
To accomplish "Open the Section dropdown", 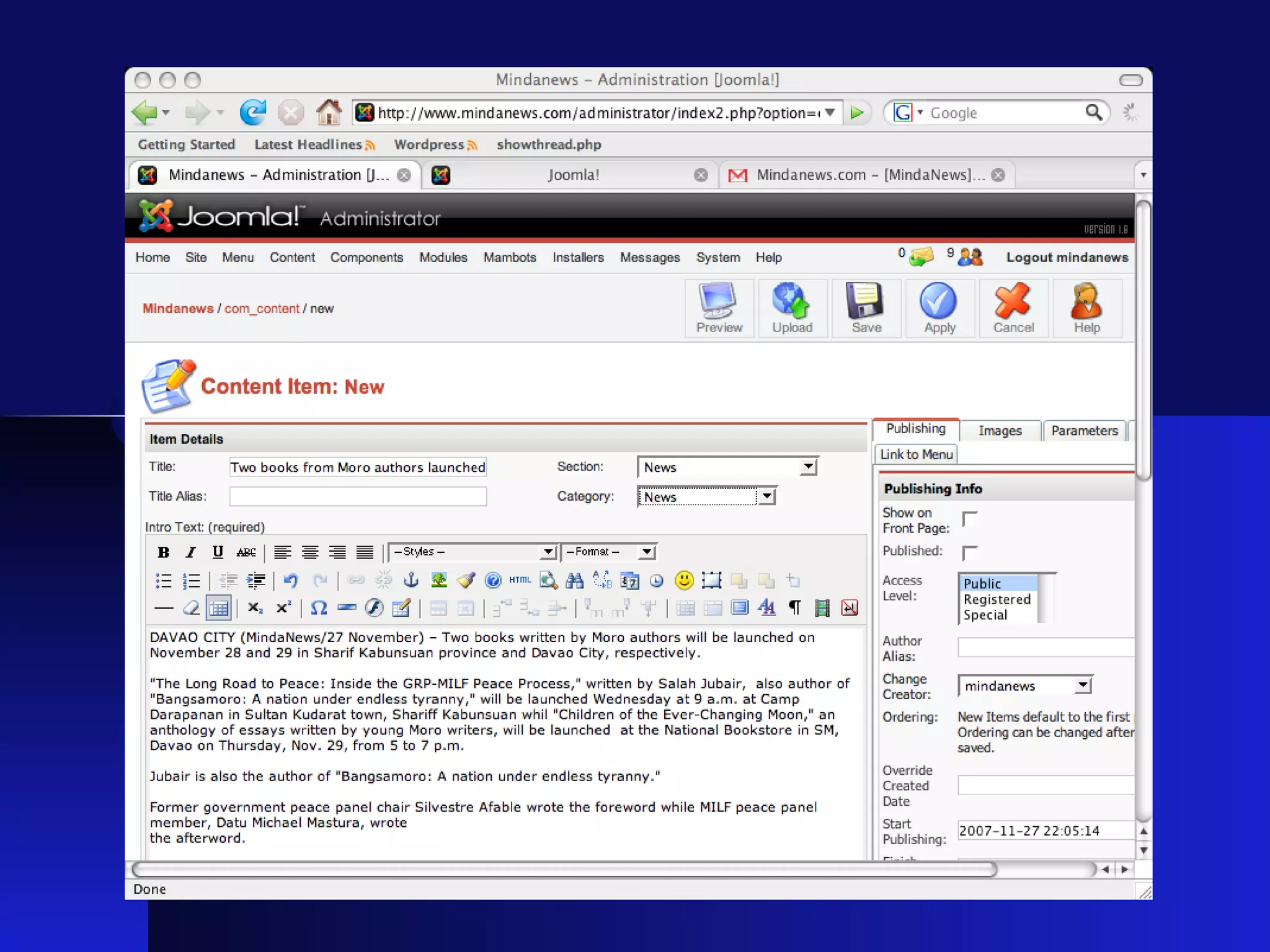I will (x=727, y=467).
